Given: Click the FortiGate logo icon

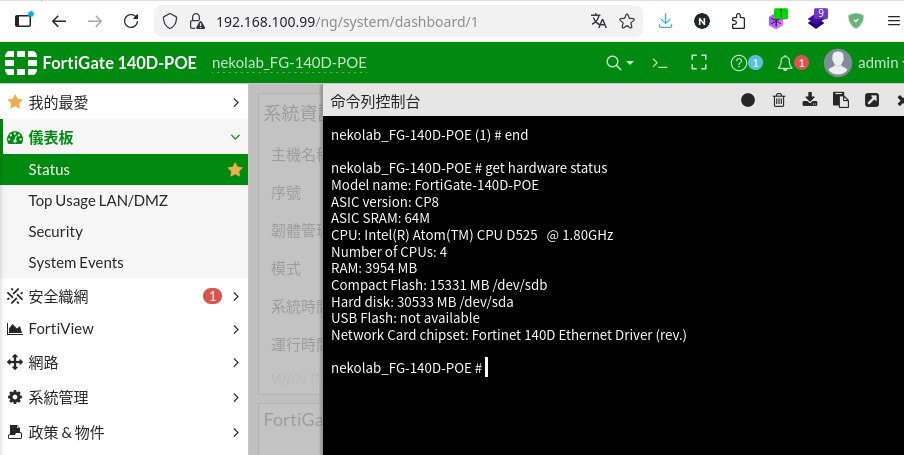Looking at the screenshot, I should [x=21, y=63].
